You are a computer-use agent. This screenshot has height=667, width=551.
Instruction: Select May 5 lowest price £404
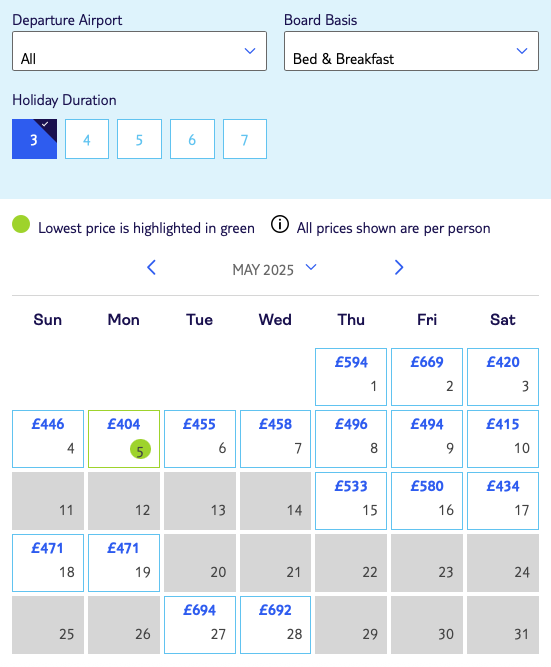124,439
